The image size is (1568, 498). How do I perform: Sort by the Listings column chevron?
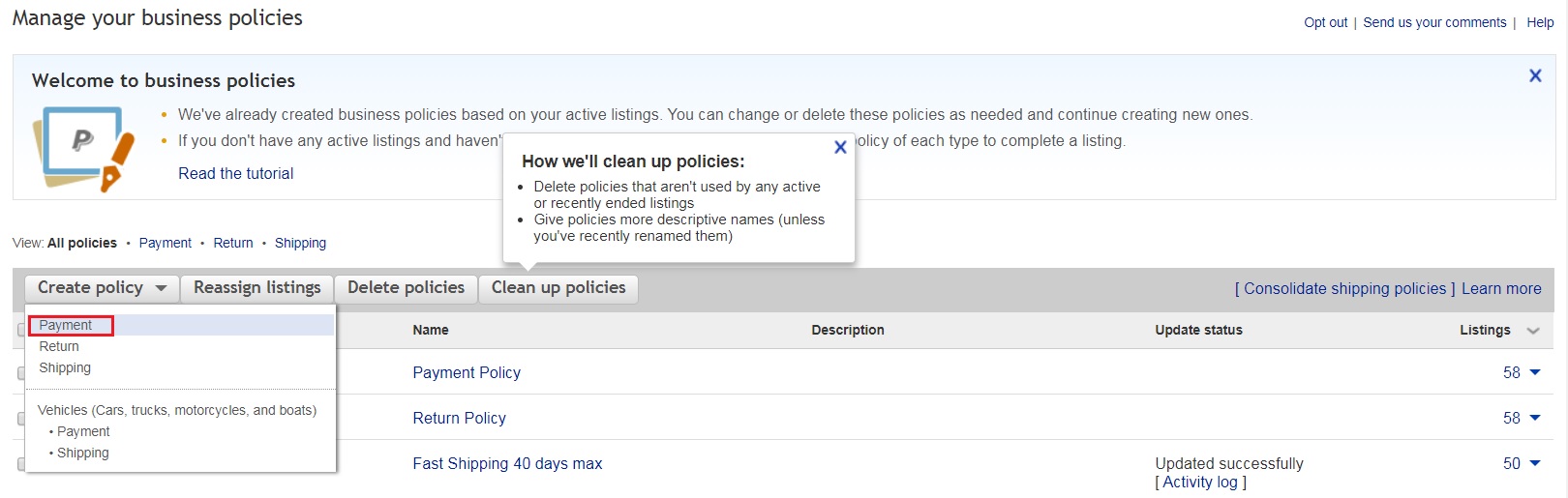[1533, 331]
